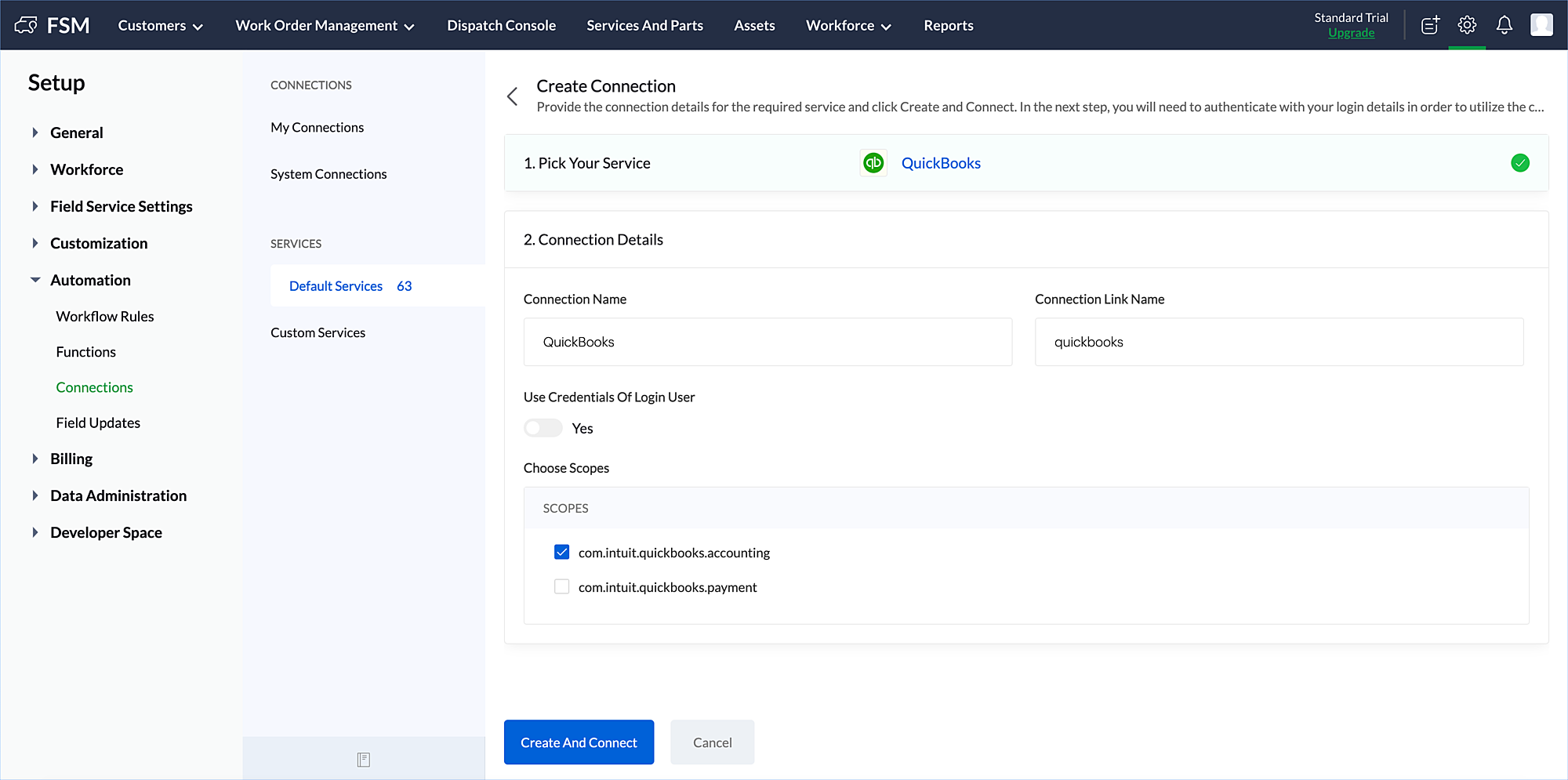1568x780 pixels.
Task: Click the Create And Connect button
Action: click(579, 742)
